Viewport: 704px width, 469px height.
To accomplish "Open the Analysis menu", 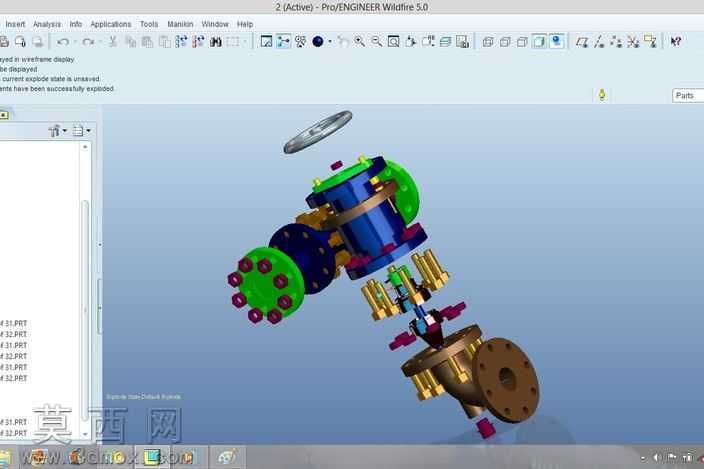I will click(x=47, y=24).
